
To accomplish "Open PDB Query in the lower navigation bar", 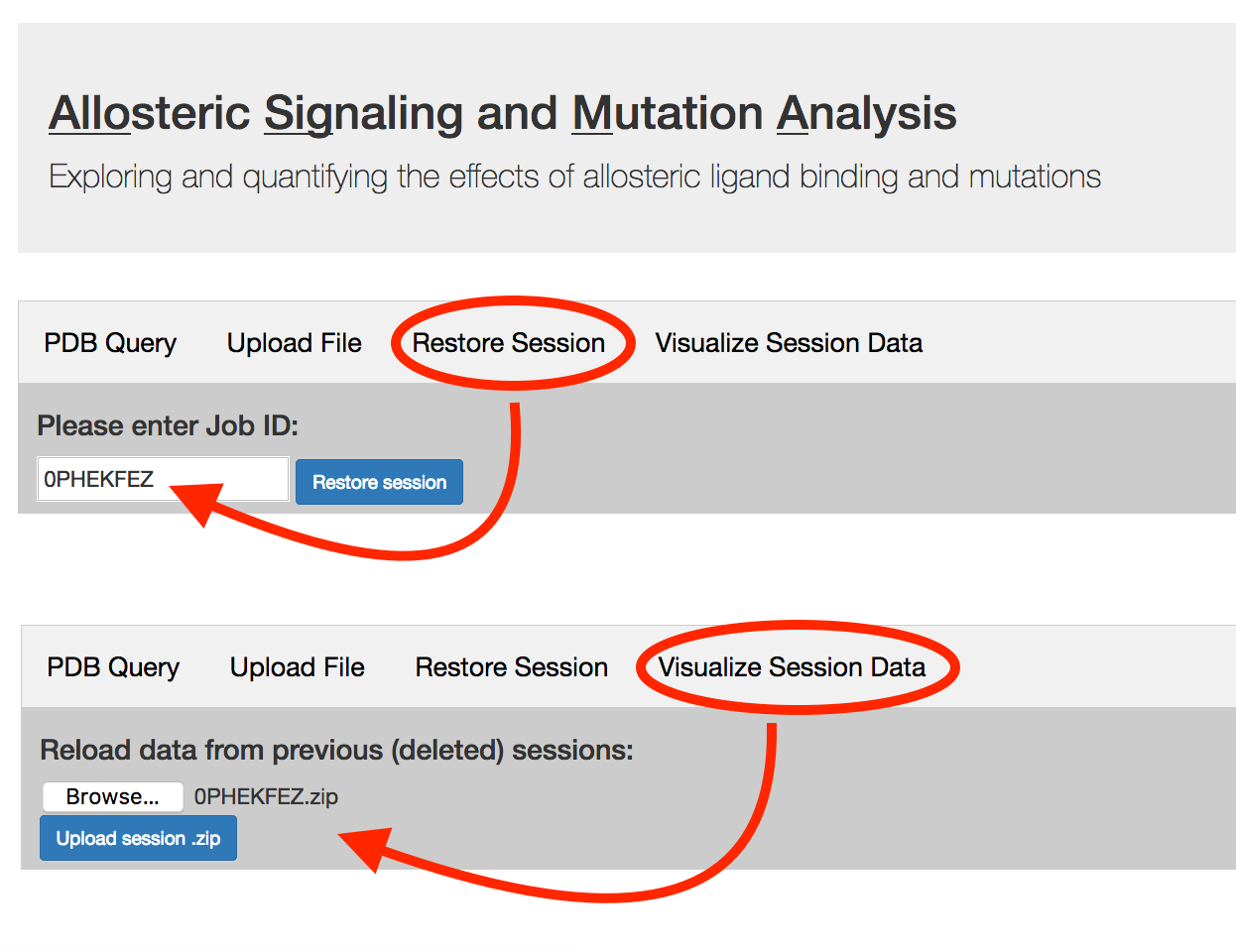I will point(112,666).
